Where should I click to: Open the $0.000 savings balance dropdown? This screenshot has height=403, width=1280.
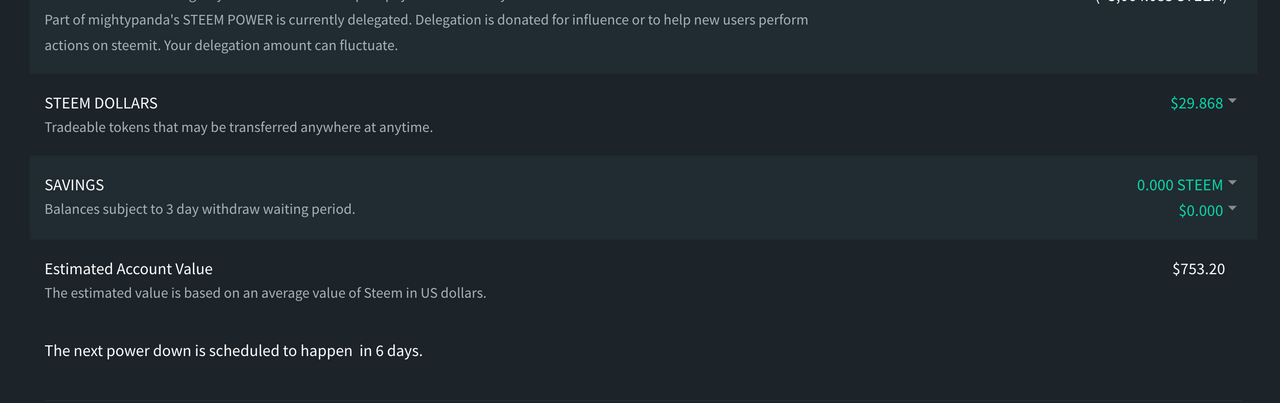[1200, 210]
